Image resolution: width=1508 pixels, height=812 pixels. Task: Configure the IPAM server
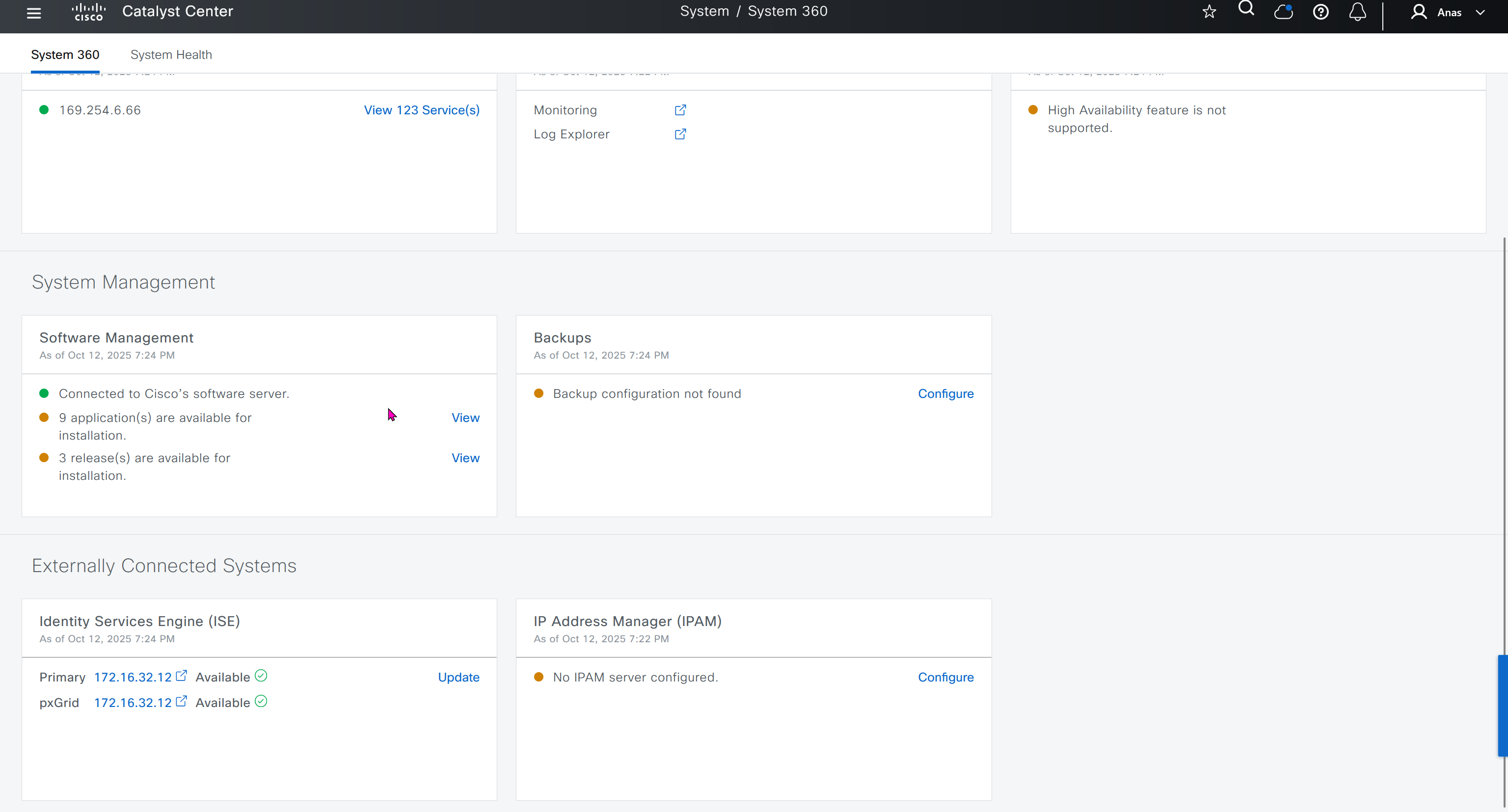(x=945, y=677)
